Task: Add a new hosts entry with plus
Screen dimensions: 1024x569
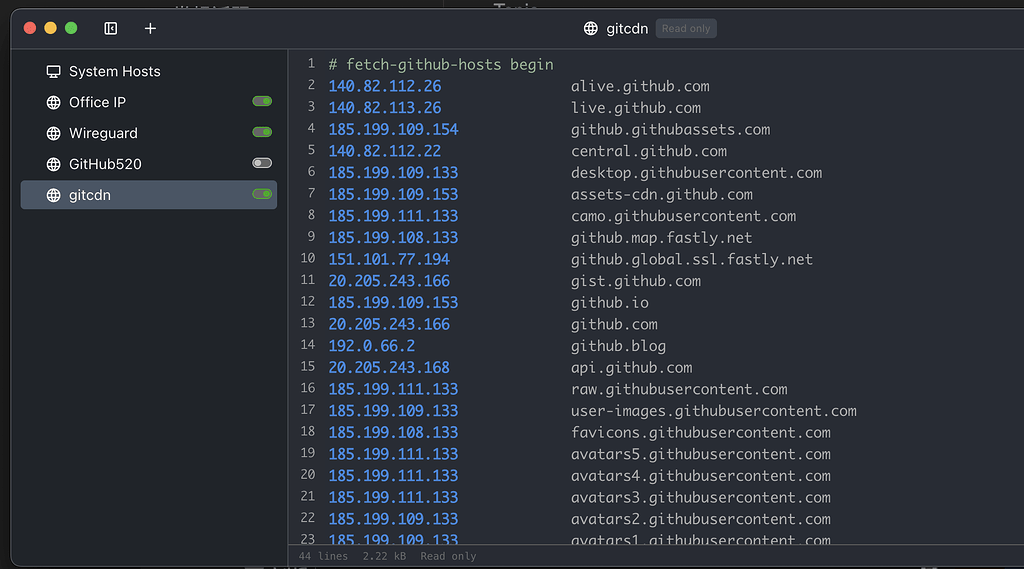Action: pyautogui.click(x=150, y=28)
